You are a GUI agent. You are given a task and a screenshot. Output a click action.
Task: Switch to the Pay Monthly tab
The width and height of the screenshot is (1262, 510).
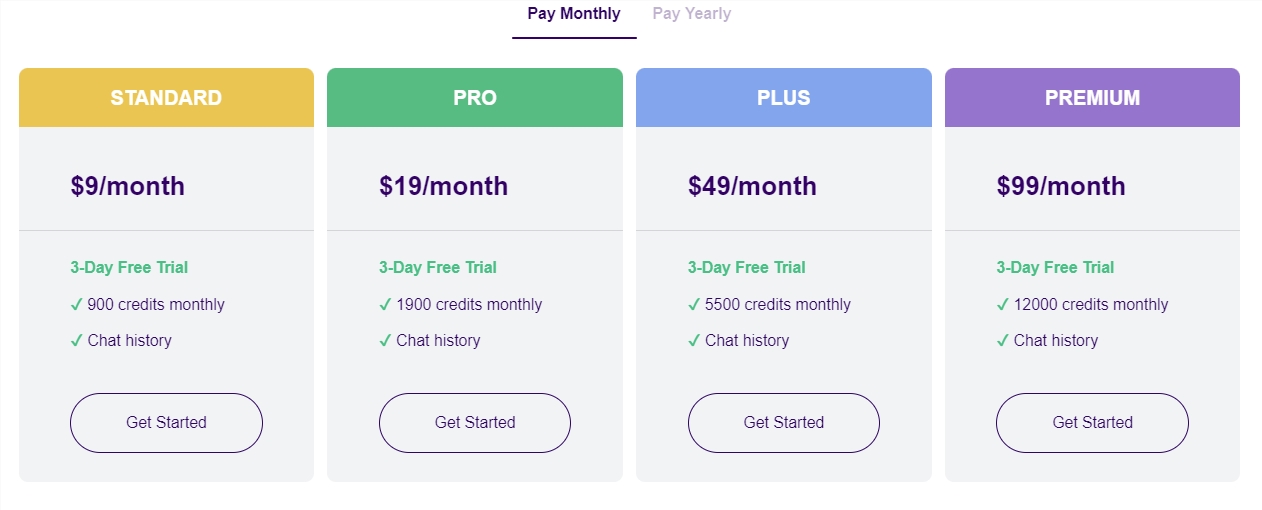[574, 14]
